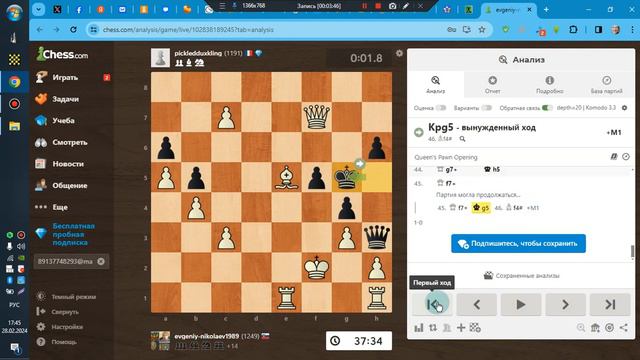Click the white queen on f7
Viewport: 640px width, 360px height.
(316, 117)
